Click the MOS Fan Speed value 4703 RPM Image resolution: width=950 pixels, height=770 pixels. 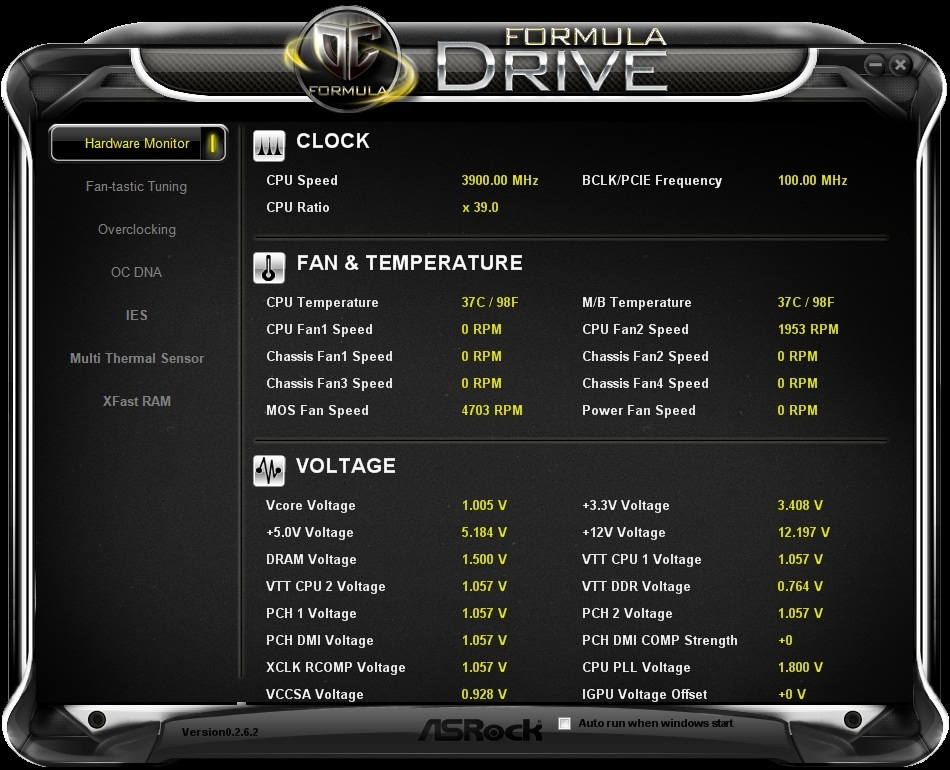(492, 411)
